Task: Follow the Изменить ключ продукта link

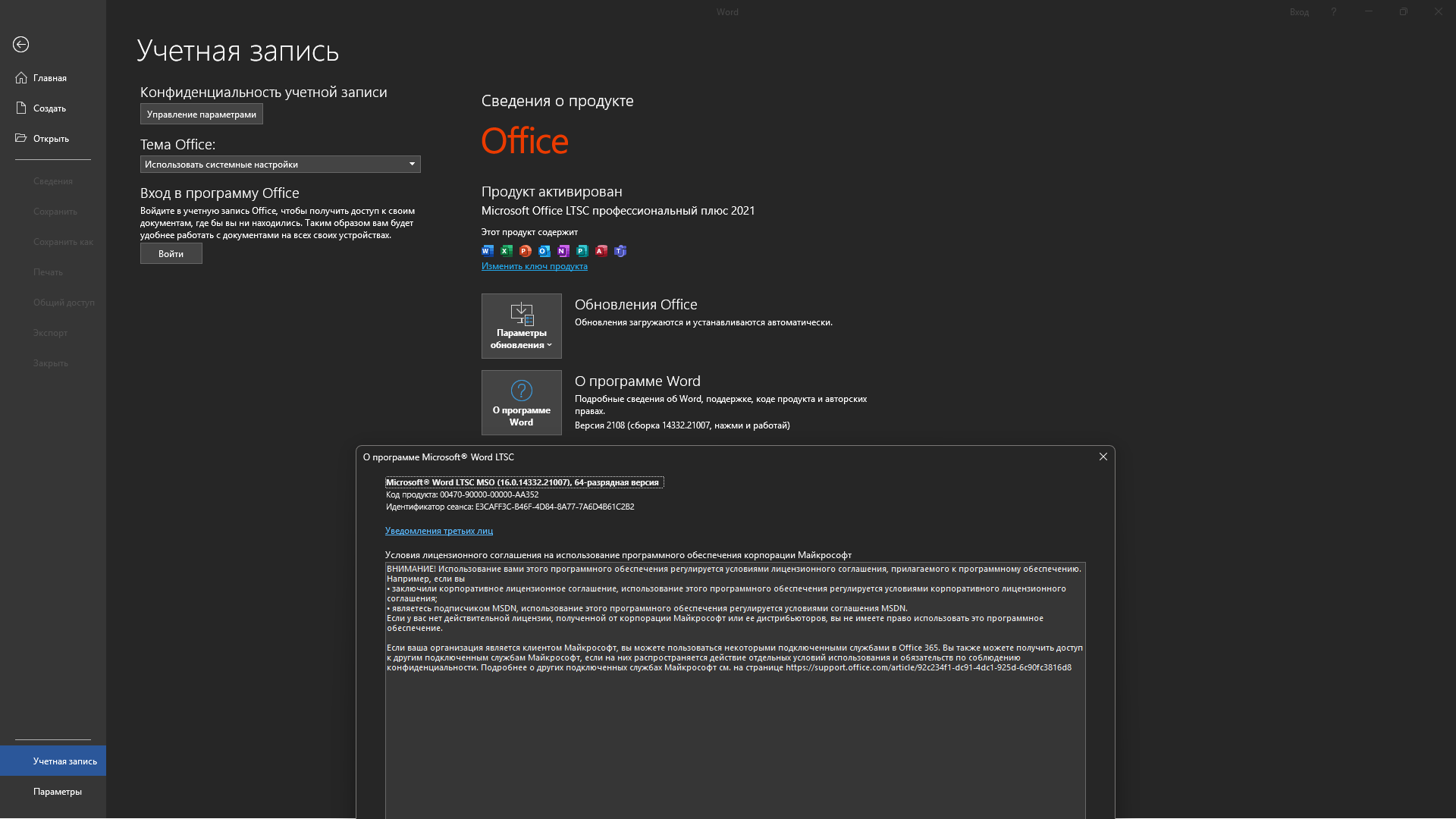Action: tap(535, 266)
